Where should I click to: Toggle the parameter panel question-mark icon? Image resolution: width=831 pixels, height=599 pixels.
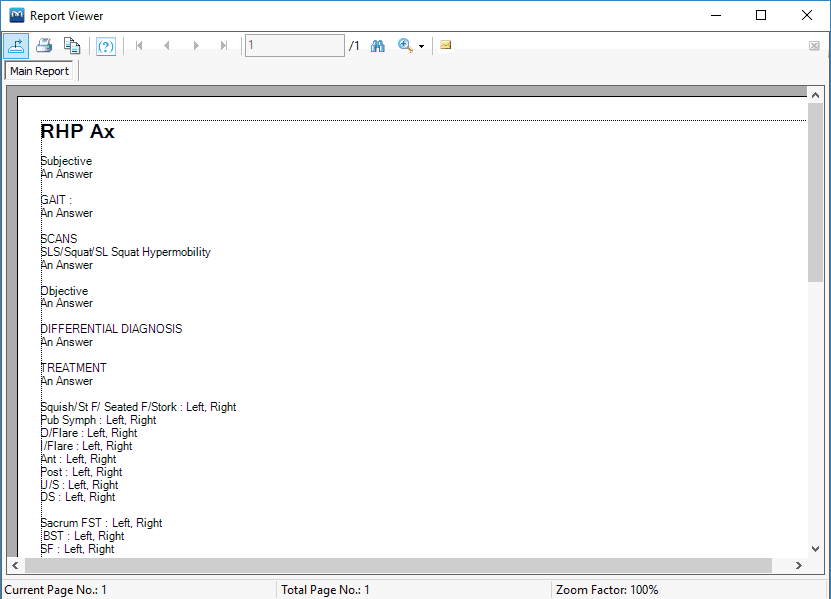pos(106,46)
